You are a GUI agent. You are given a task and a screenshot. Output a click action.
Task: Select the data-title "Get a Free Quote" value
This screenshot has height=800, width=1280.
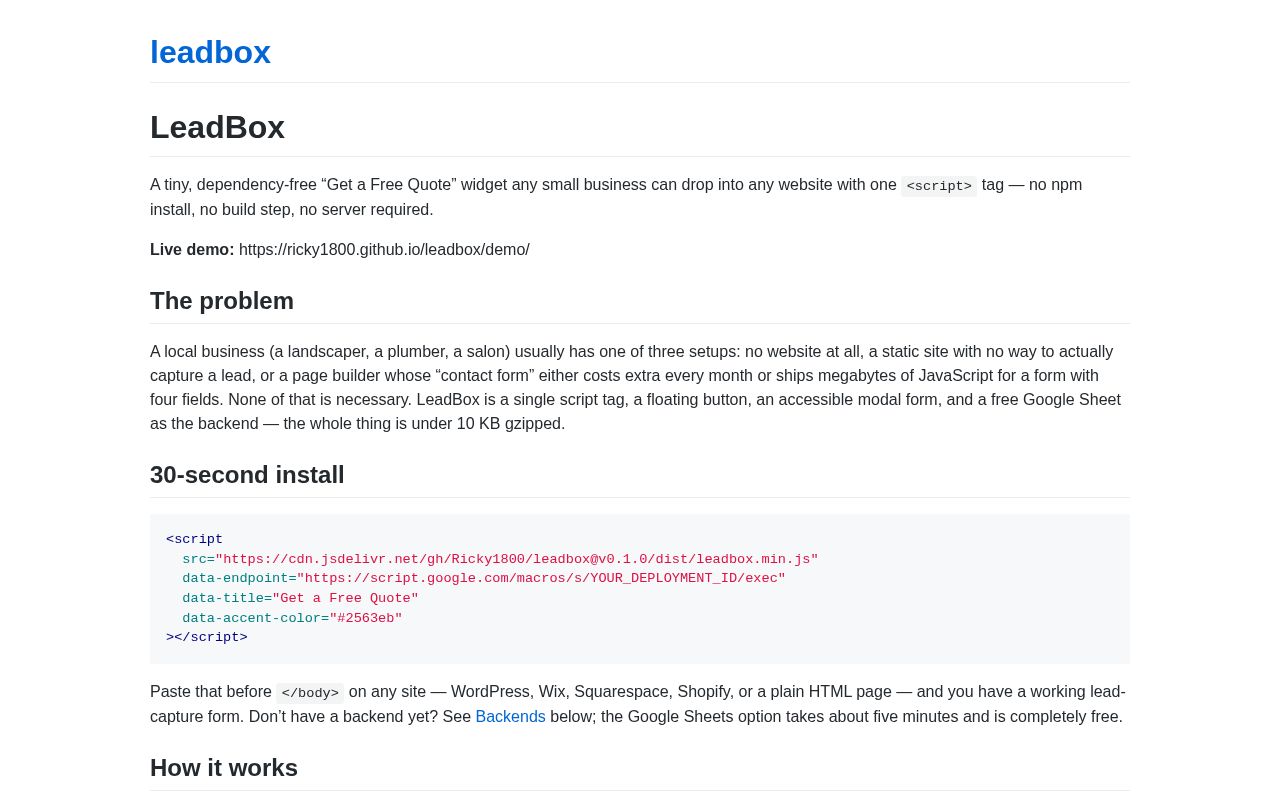tap(346, 599)
